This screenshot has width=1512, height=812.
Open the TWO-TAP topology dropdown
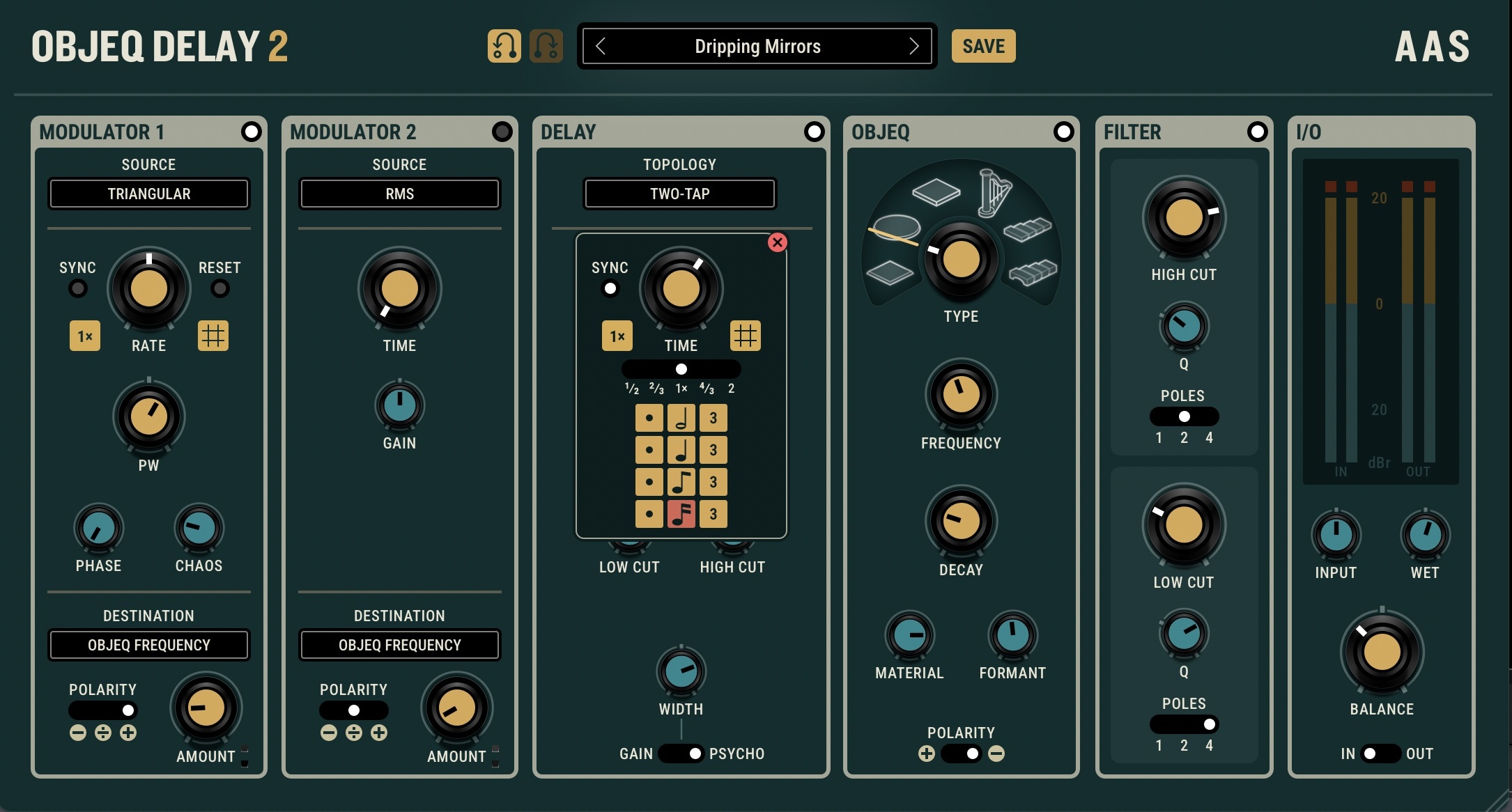[679, 194]
